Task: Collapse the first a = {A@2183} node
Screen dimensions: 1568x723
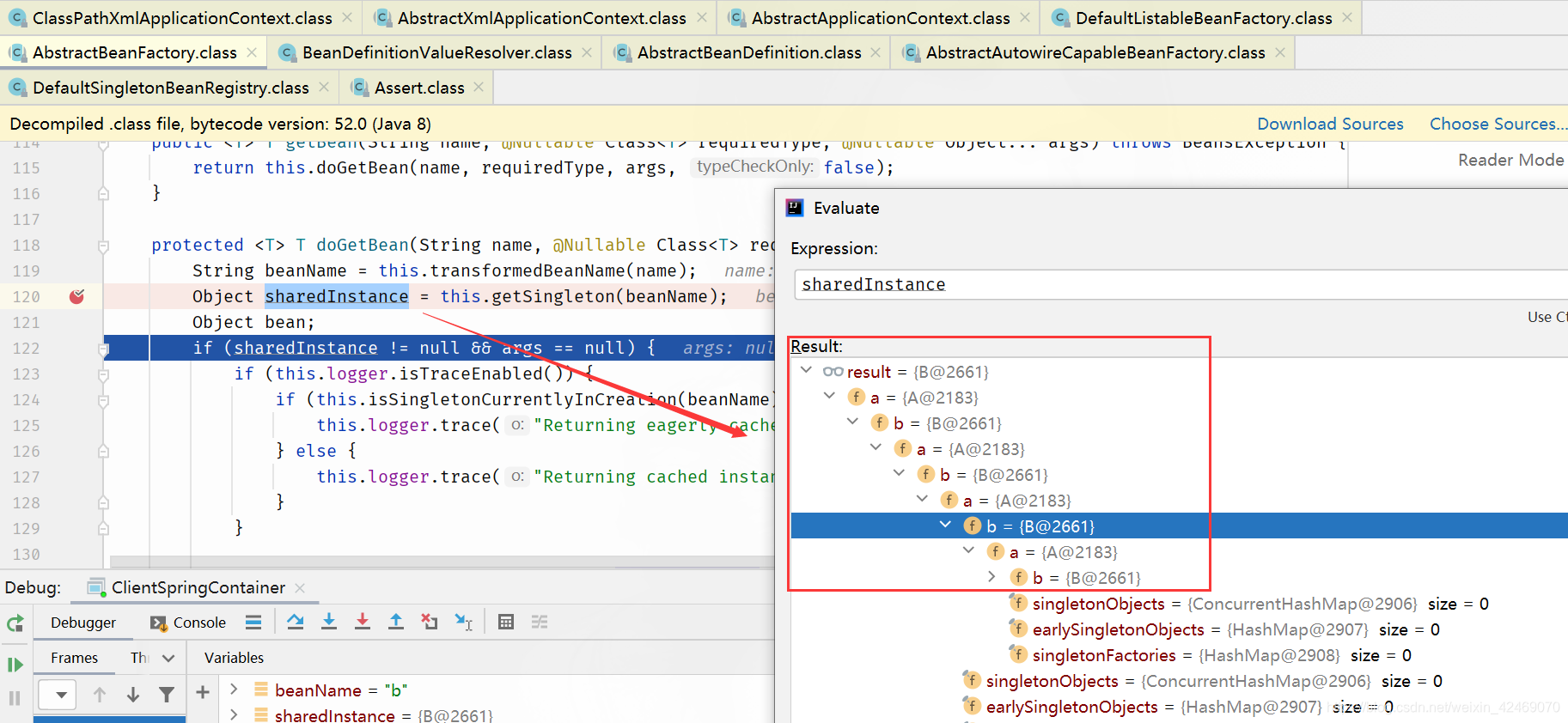Action: [x=829, y=397]
